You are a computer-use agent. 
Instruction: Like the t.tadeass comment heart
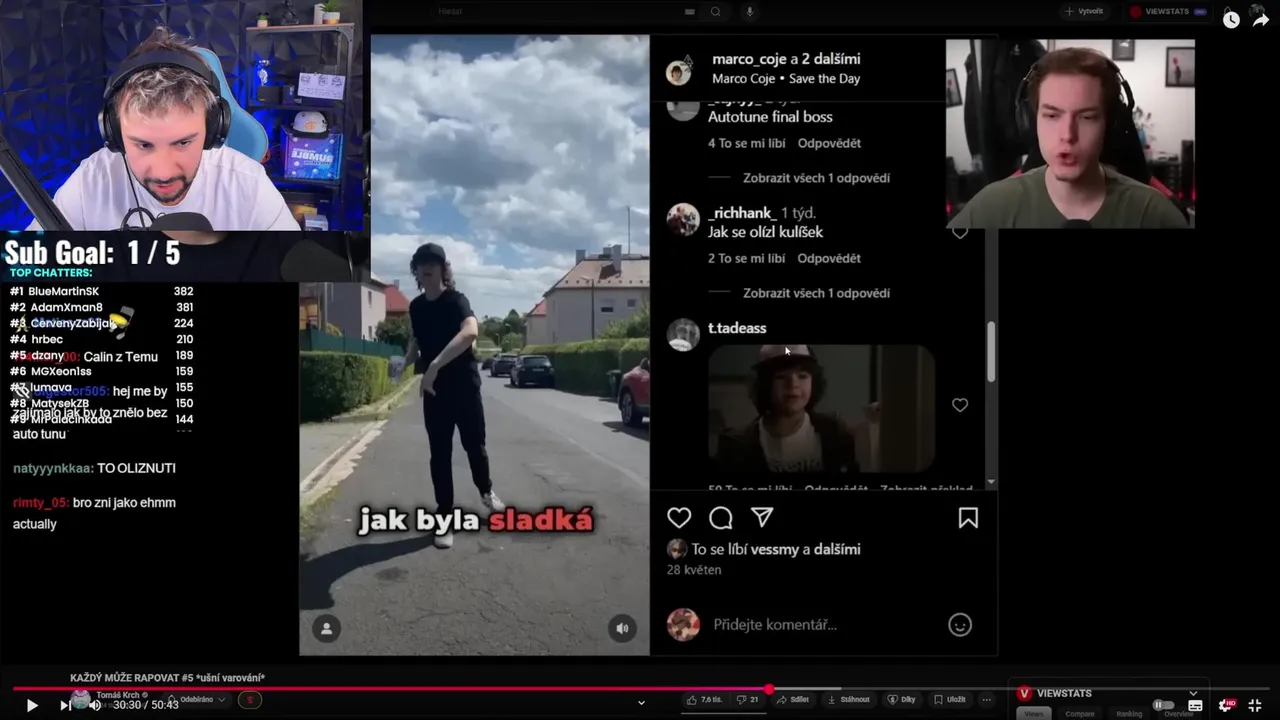click(x=960, y=405)
